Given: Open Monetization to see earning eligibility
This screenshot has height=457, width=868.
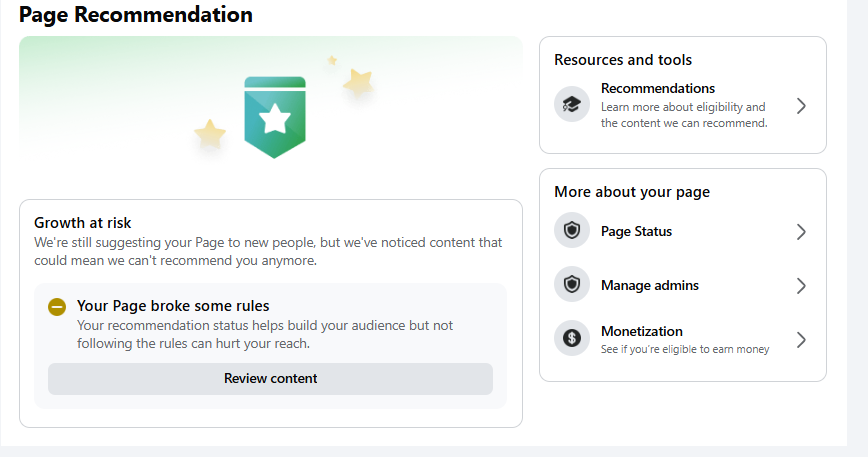Looking at the screenshot, I should [x=683, y=339].
